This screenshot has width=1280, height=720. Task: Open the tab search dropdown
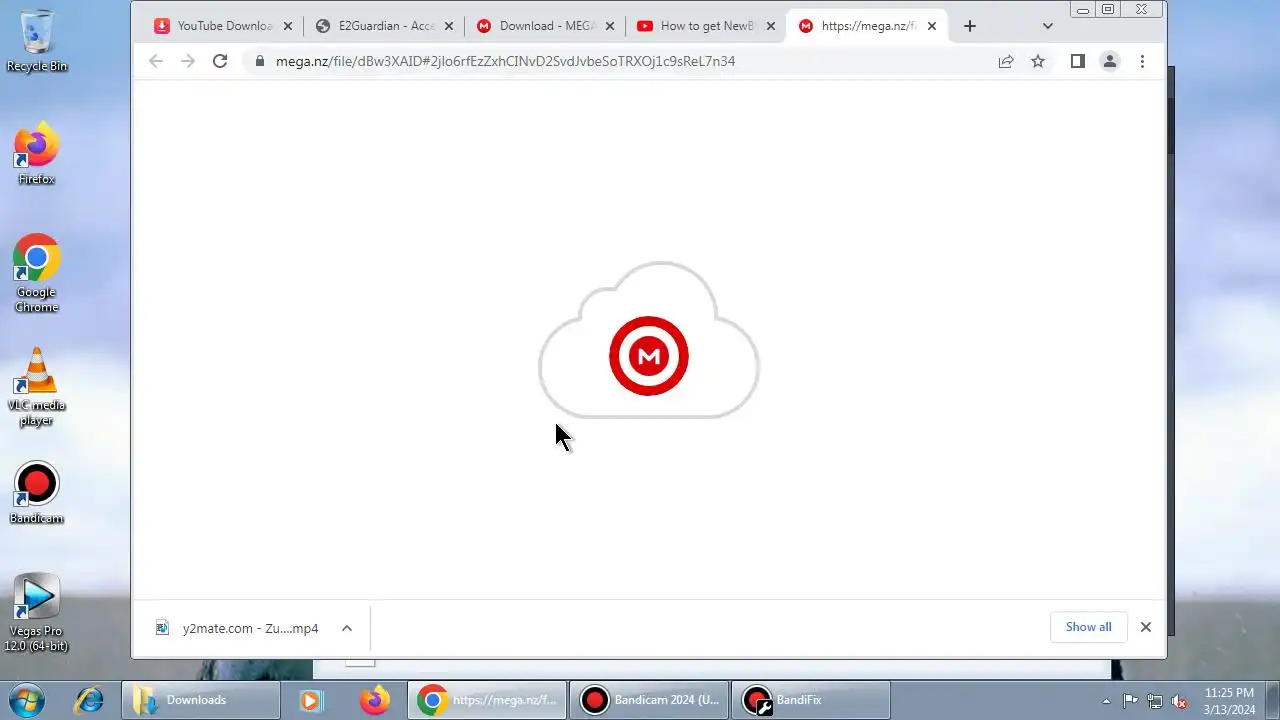click(x=1047, y=26)
